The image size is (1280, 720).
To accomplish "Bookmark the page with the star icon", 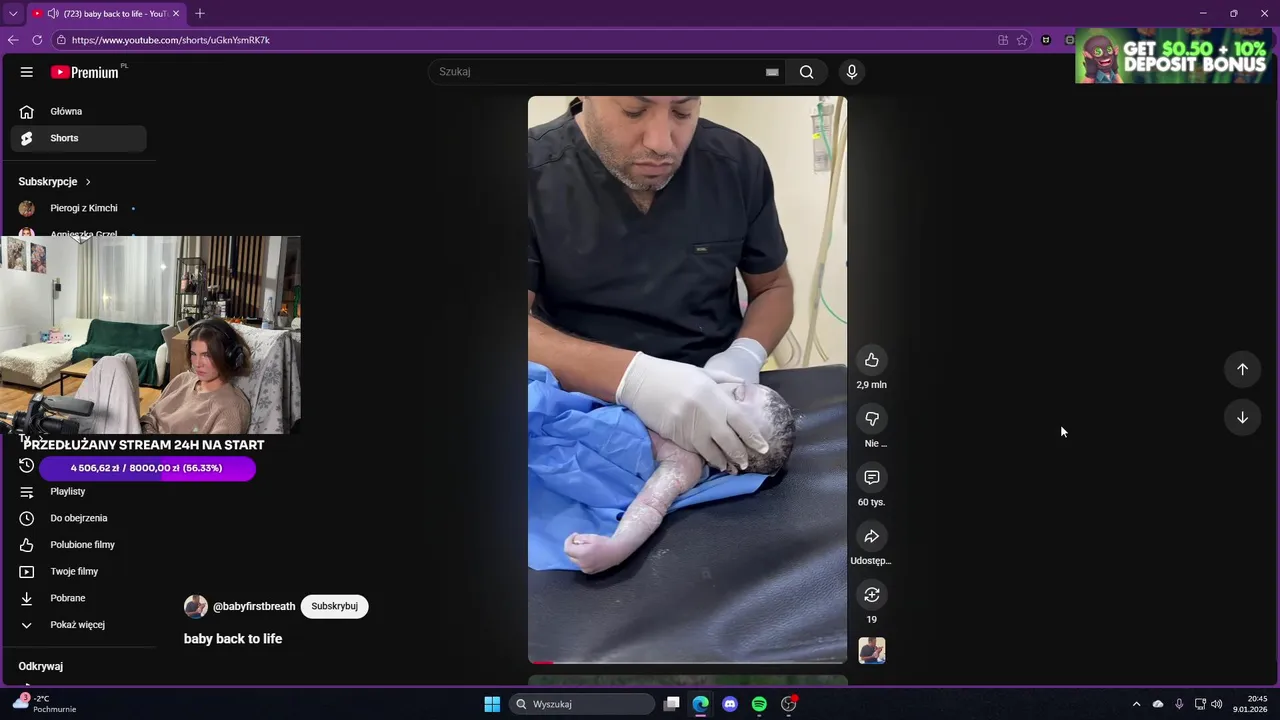I will coord(1022,40).
